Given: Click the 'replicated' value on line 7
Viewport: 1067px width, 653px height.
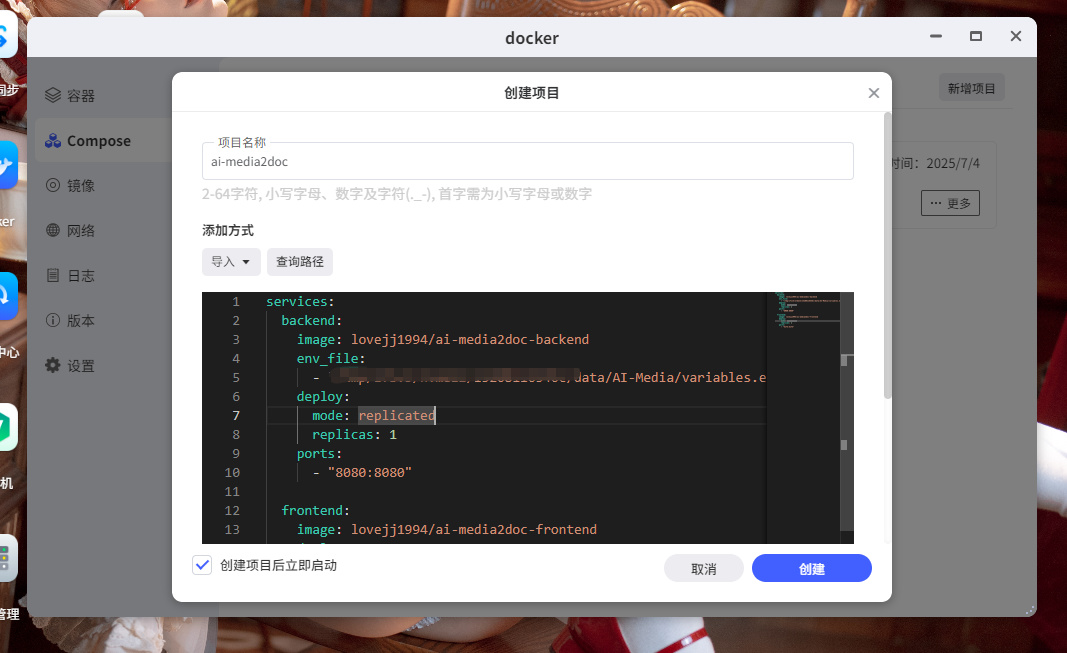Looking at the screenshot, I should 396,416.
